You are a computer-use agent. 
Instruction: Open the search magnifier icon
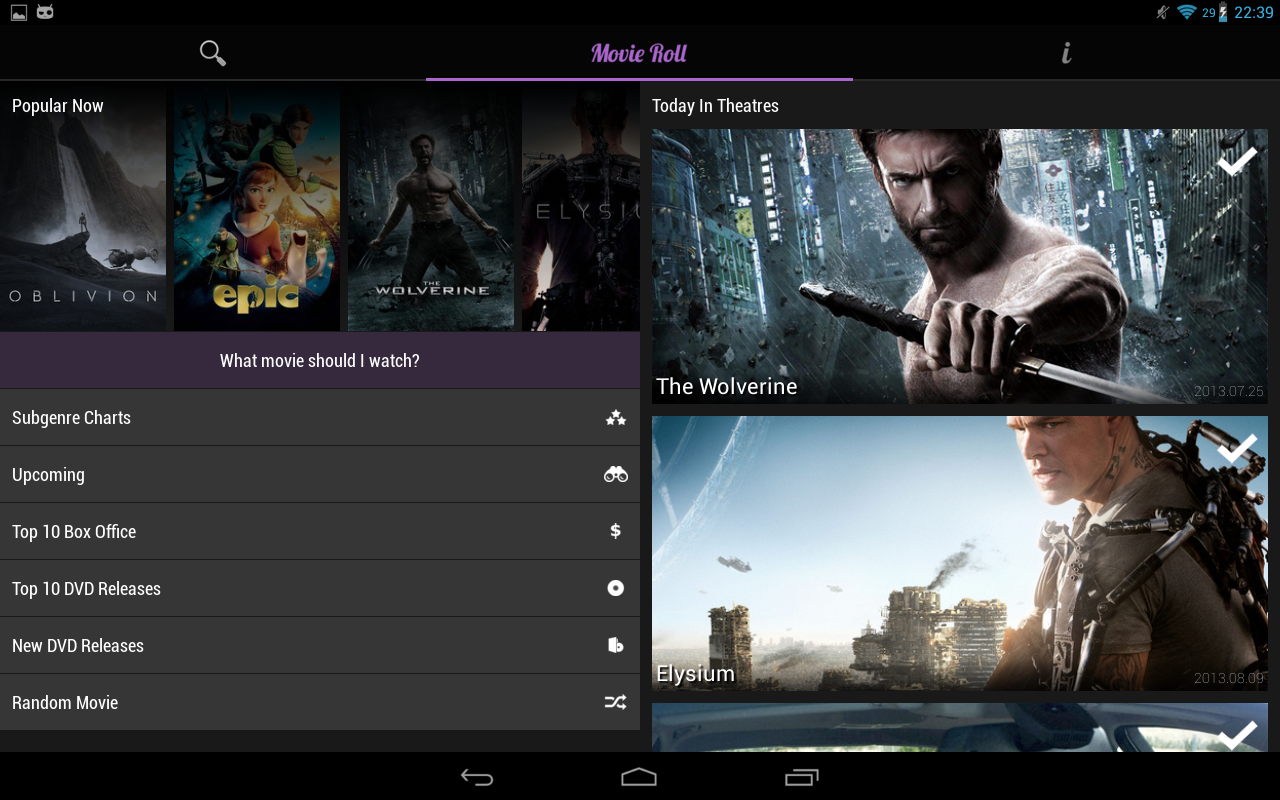point(212,53)
